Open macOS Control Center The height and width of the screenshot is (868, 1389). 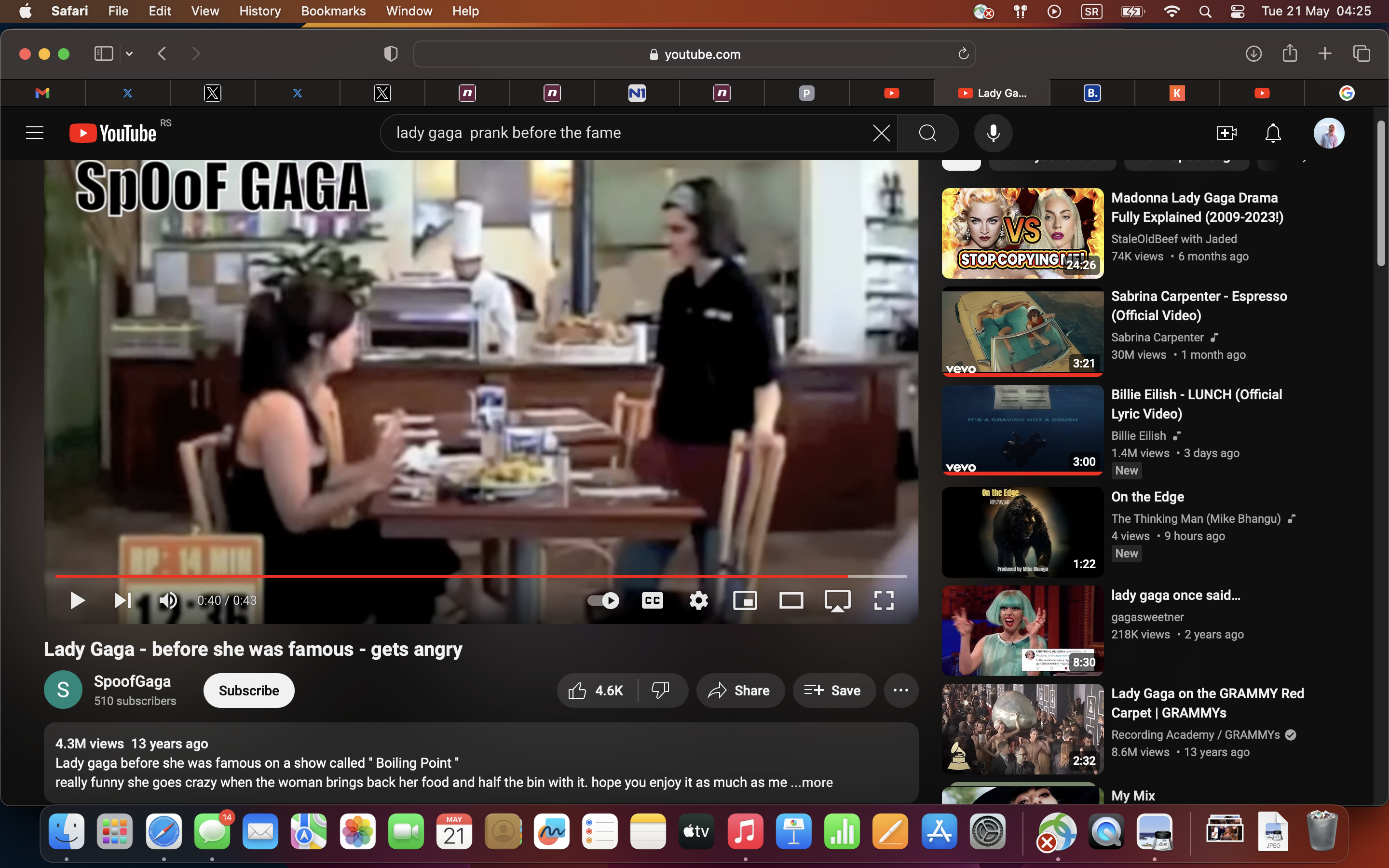tap(1238, 12)
